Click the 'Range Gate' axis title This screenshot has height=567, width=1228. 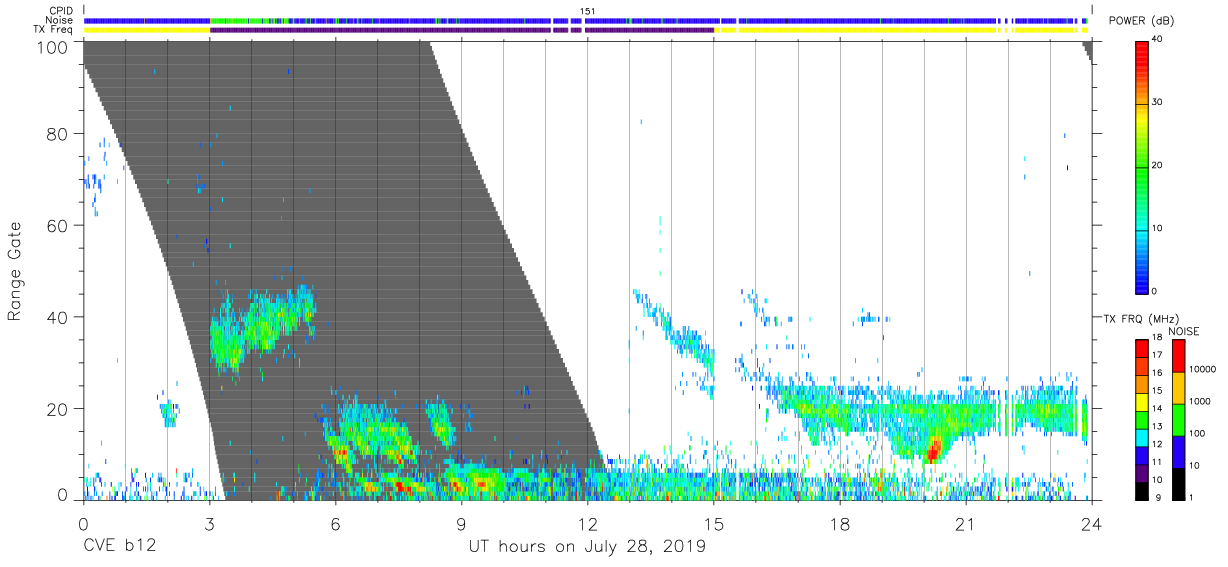point(16,271)
